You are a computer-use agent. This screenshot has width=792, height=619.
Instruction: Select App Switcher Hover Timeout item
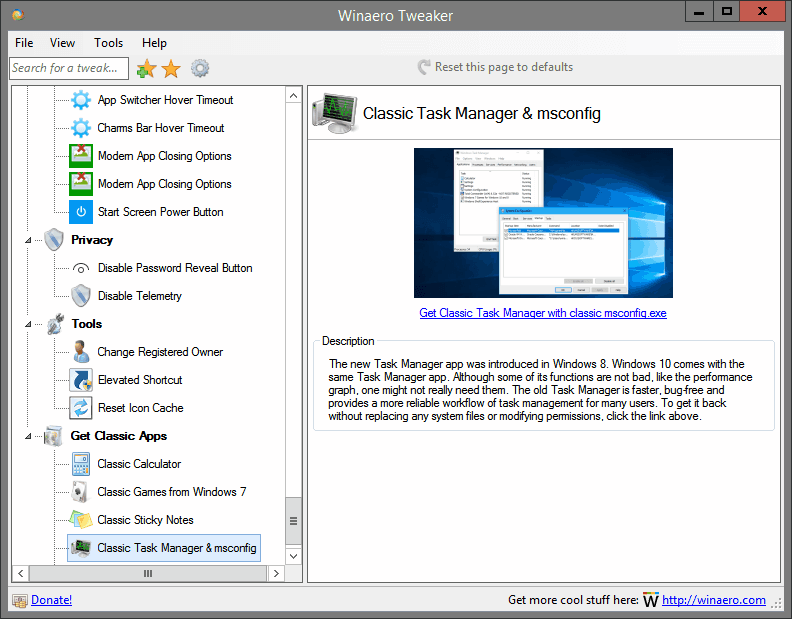click(165, 100)
